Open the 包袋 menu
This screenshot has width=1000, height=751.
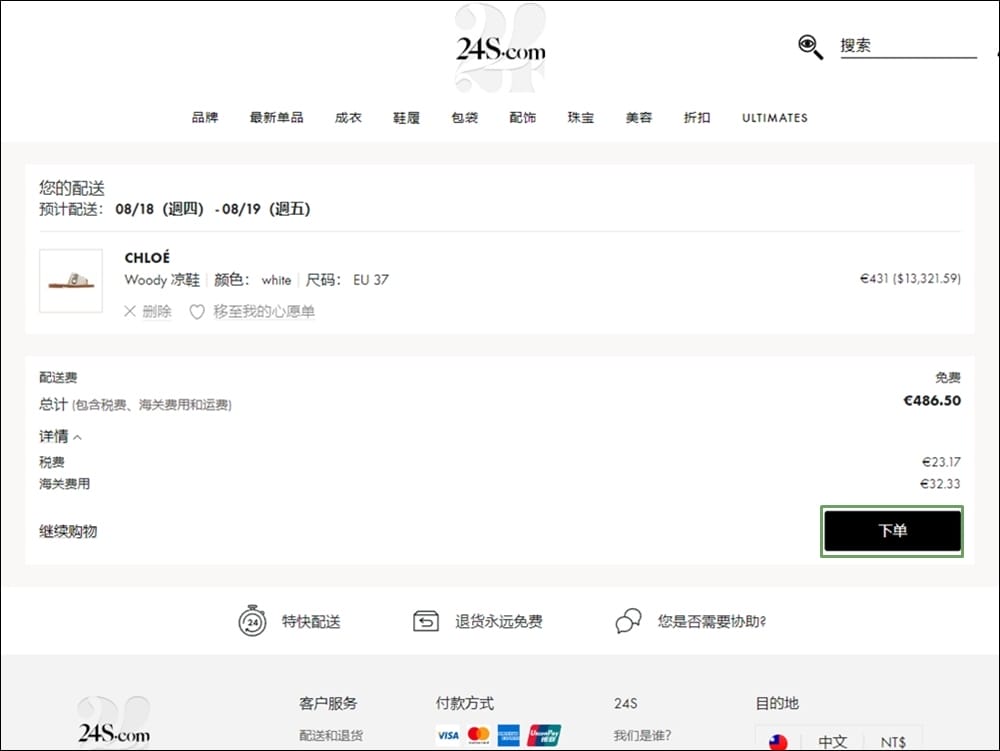tap(464, 117)
